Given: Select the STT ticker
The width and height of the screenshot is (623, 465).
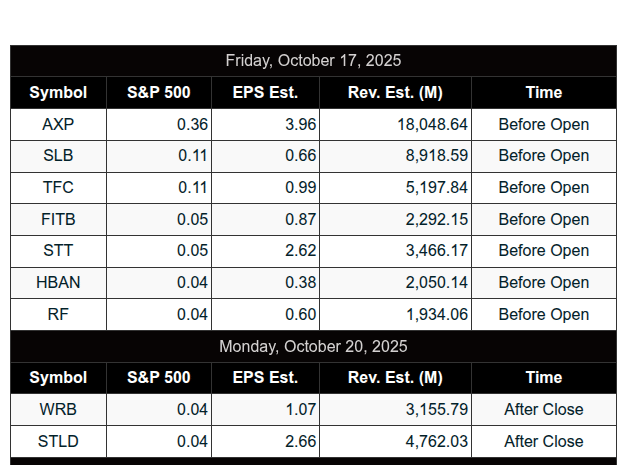Looking at the screenshot, I should [58, 250].
